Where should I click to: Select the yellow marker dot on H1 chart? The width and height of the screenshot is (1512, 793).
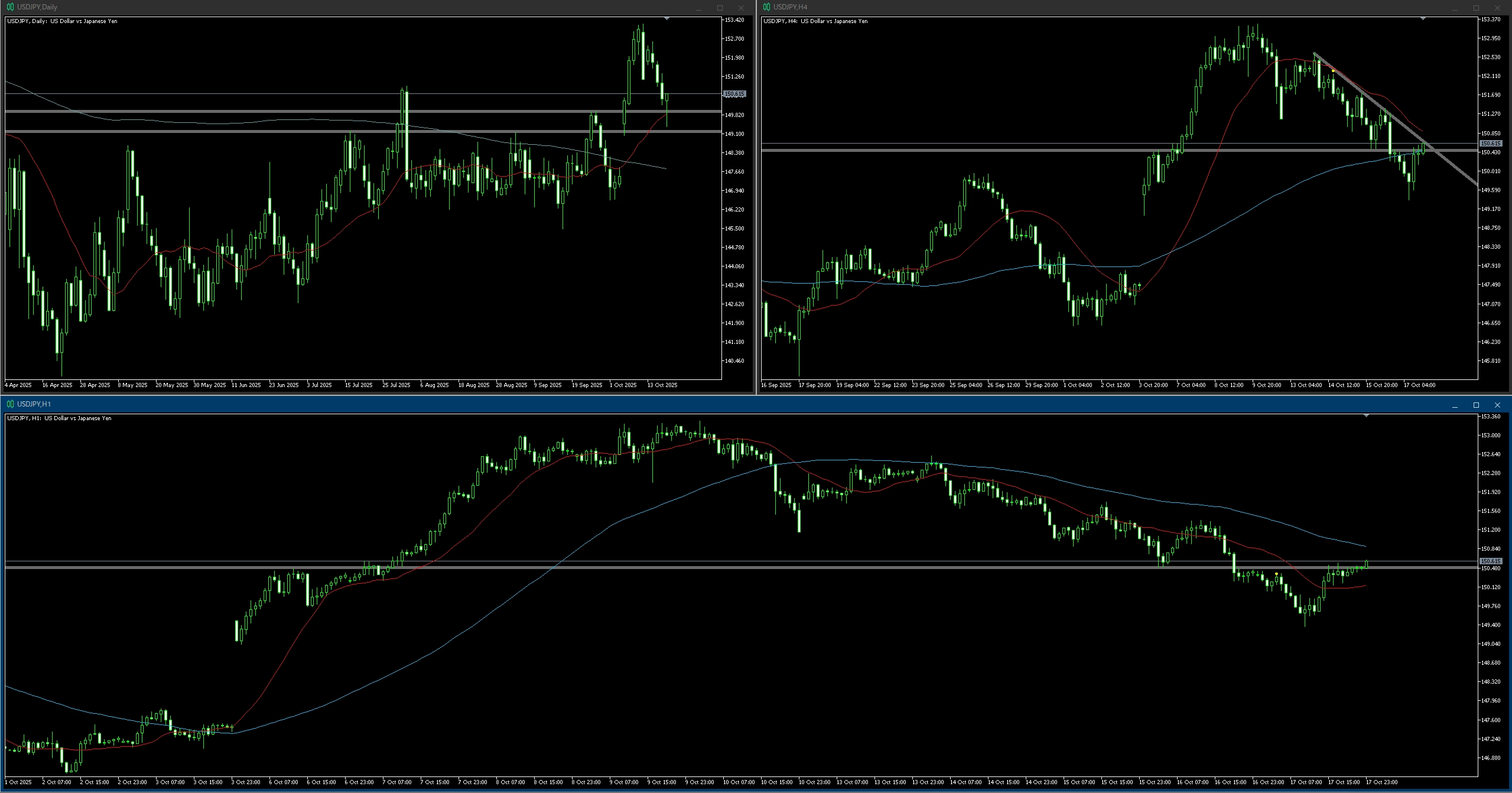(1277, 574)
